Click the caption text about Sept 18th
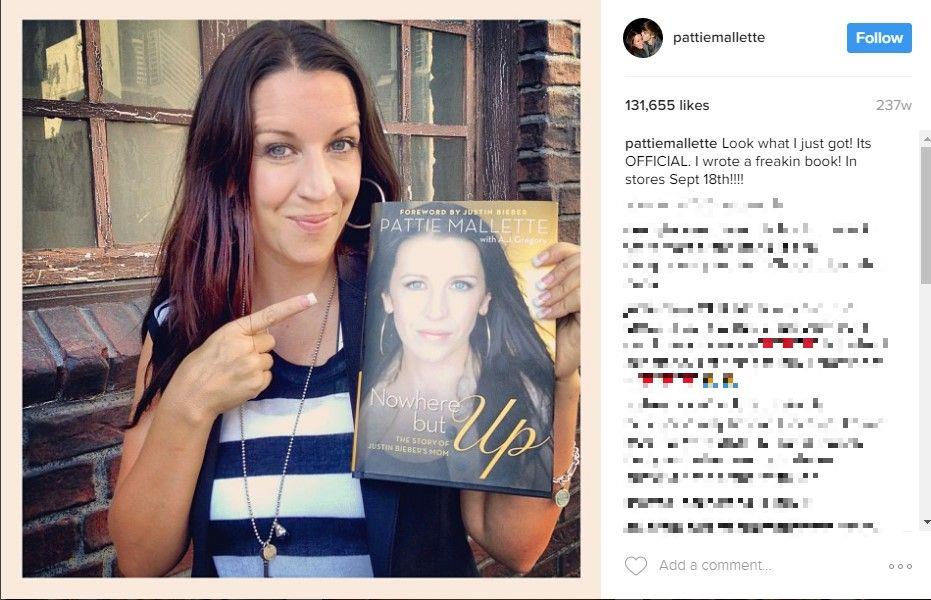This screenshot has width=931, height=600. (748, 161)
